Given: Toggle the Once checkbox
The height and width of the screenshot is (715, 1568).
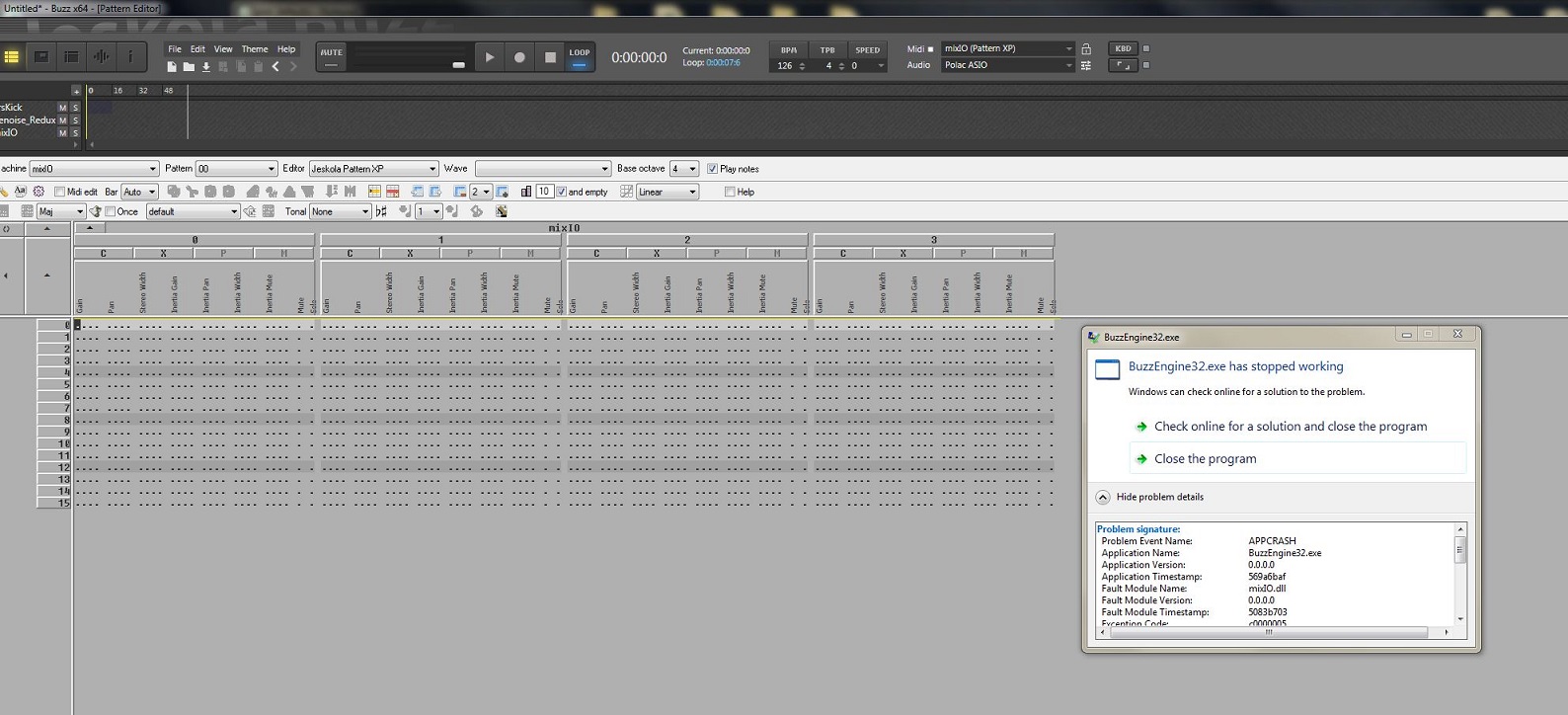Looking at the screenshot, I should 111,211.
